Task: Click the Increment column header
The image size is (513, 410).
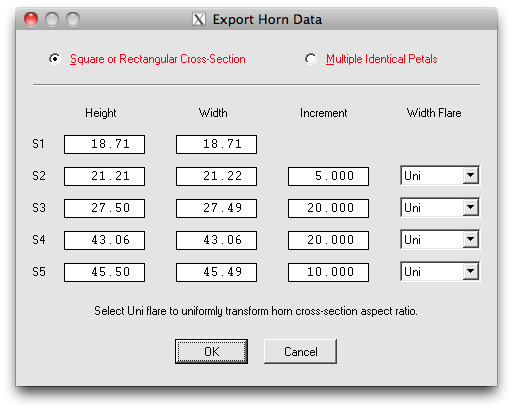Action: pos(323,113)
